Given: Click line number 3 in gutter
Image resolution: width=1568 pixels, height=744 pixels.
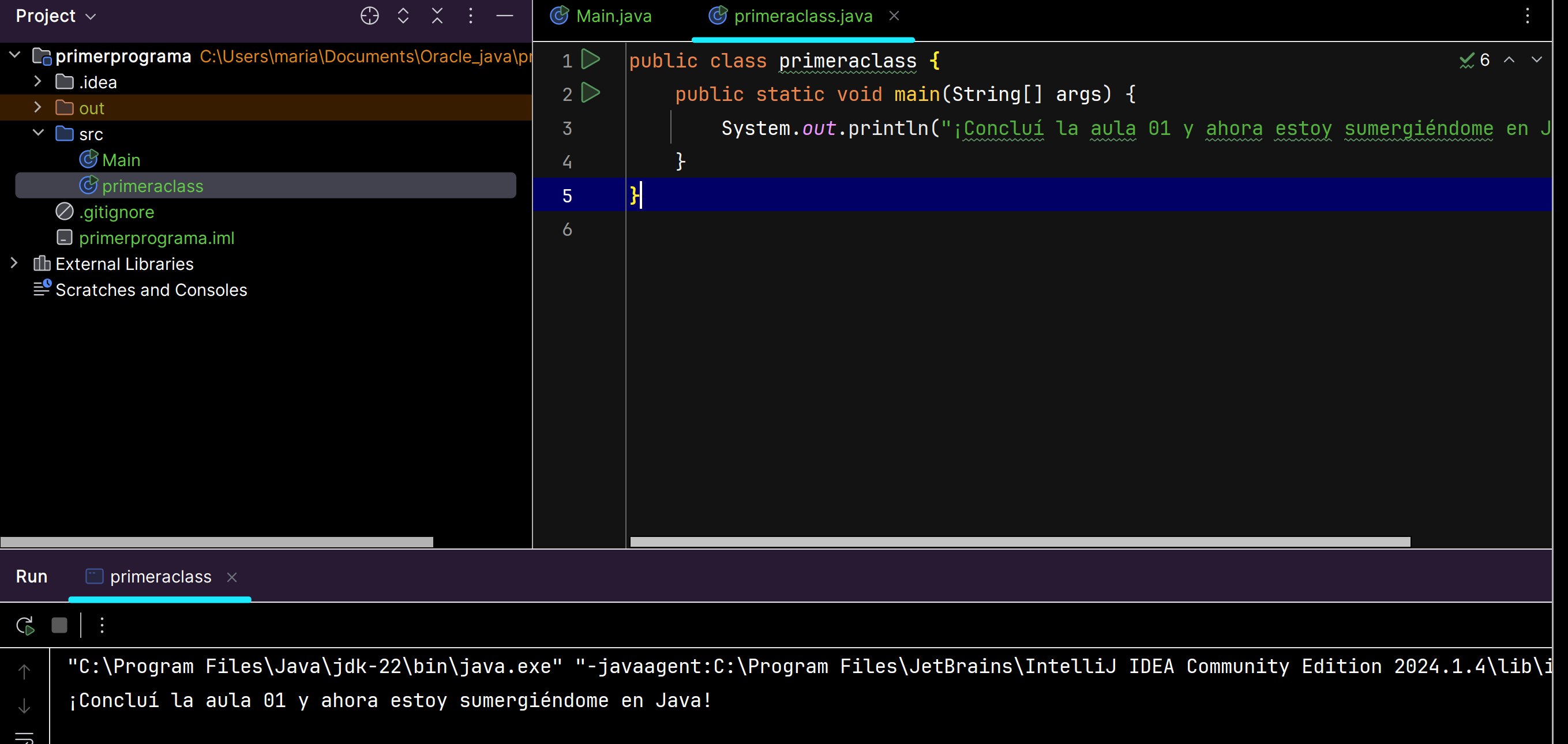Looking at the screenshot, I should (x=567, y=128).
